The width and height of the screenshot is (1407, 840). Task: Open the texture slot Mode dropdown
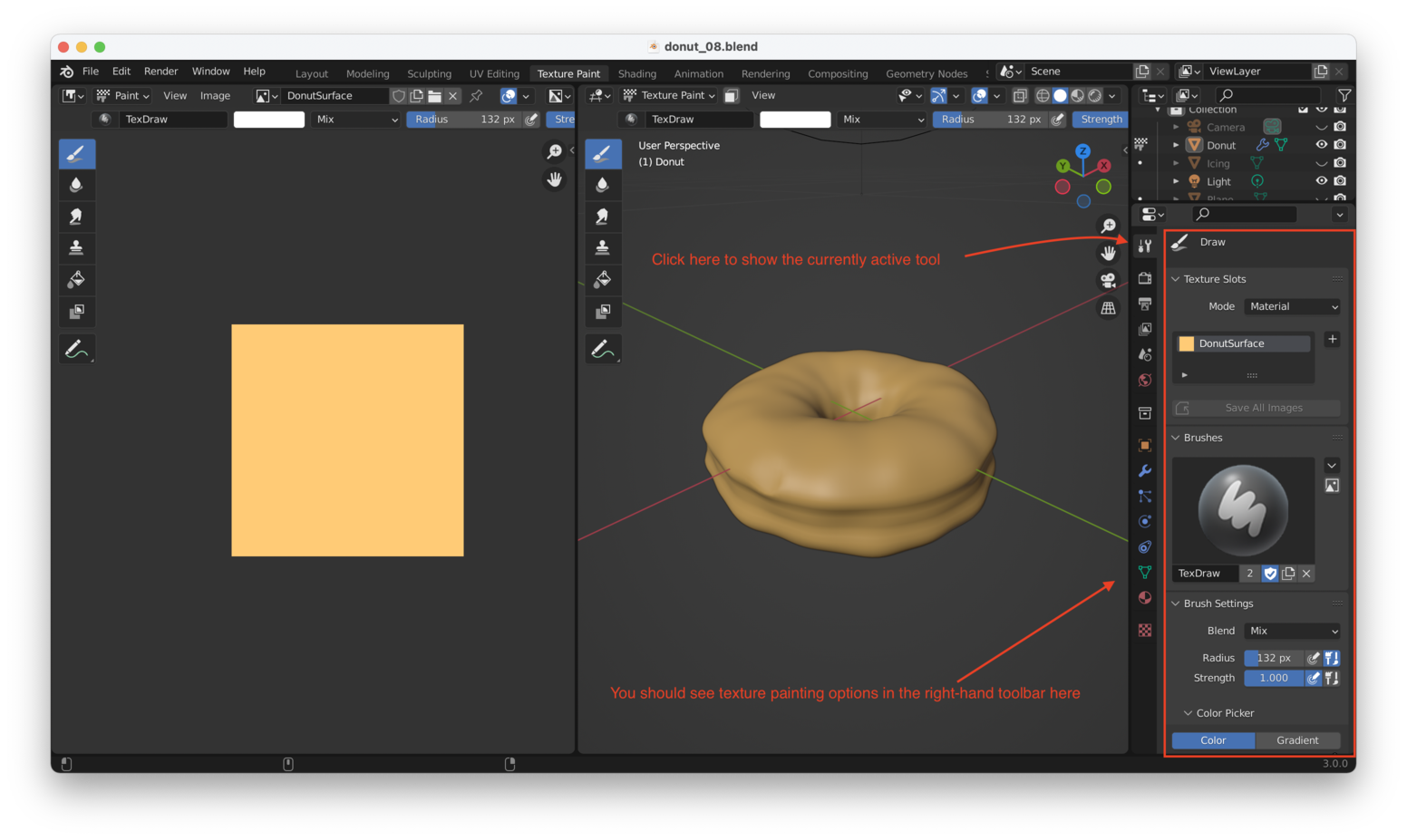1291,306
